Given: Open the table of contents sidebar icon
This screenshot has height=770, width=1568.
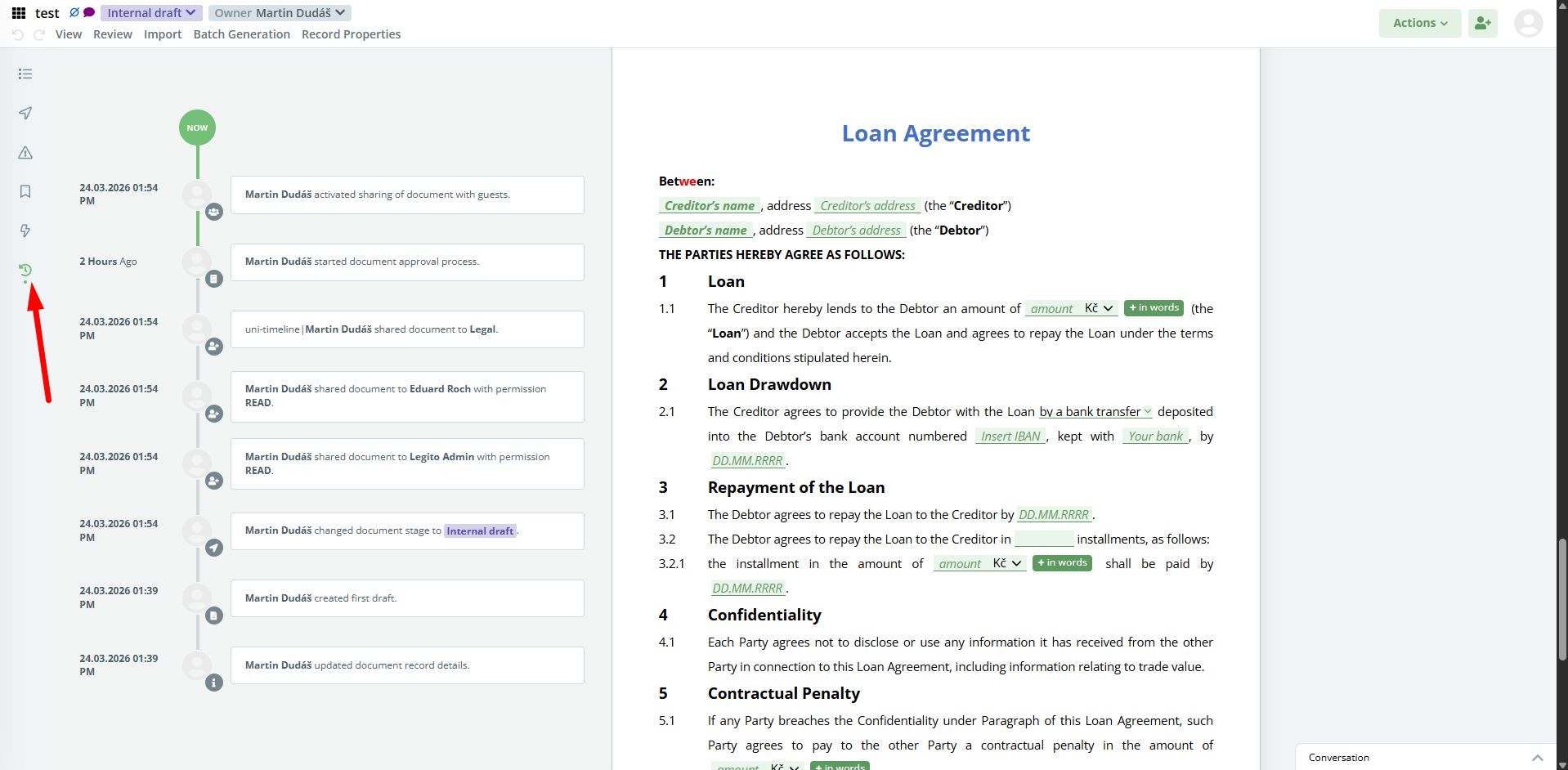Looking at the screenshot, I should pos(25,74).
